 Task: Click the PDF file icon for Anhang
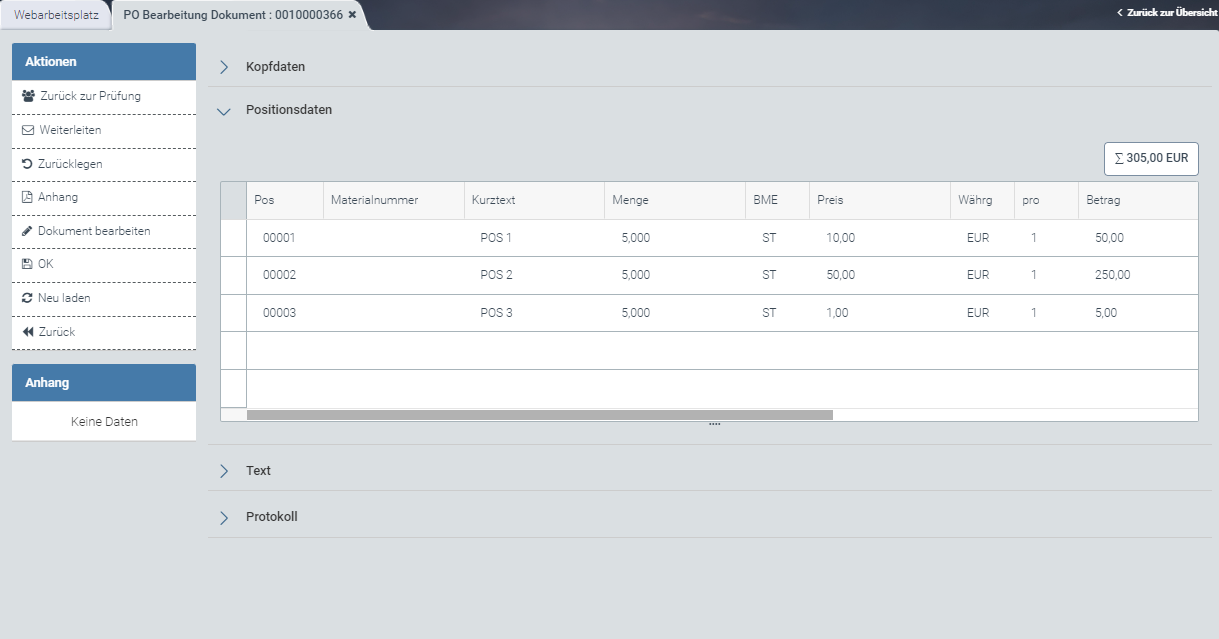(28, 197)
